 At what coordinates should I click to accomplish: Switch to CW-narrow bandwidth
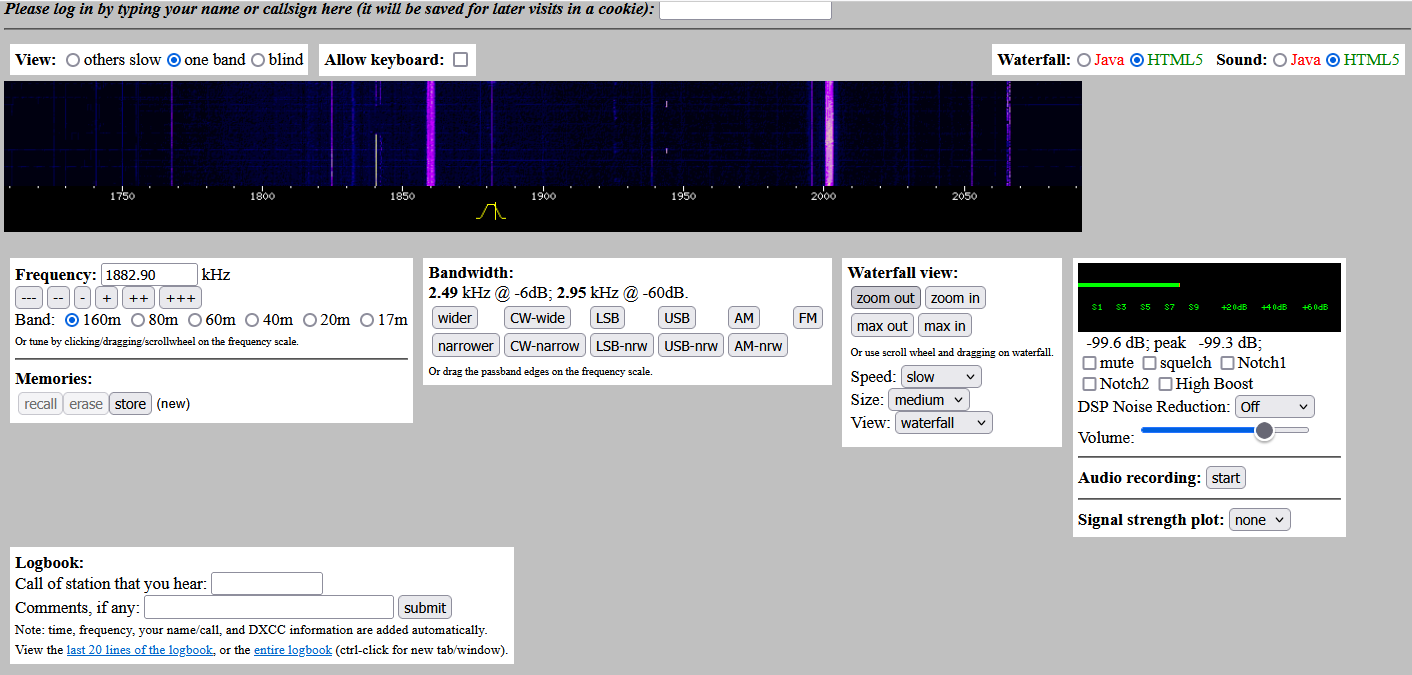[544, 346]
